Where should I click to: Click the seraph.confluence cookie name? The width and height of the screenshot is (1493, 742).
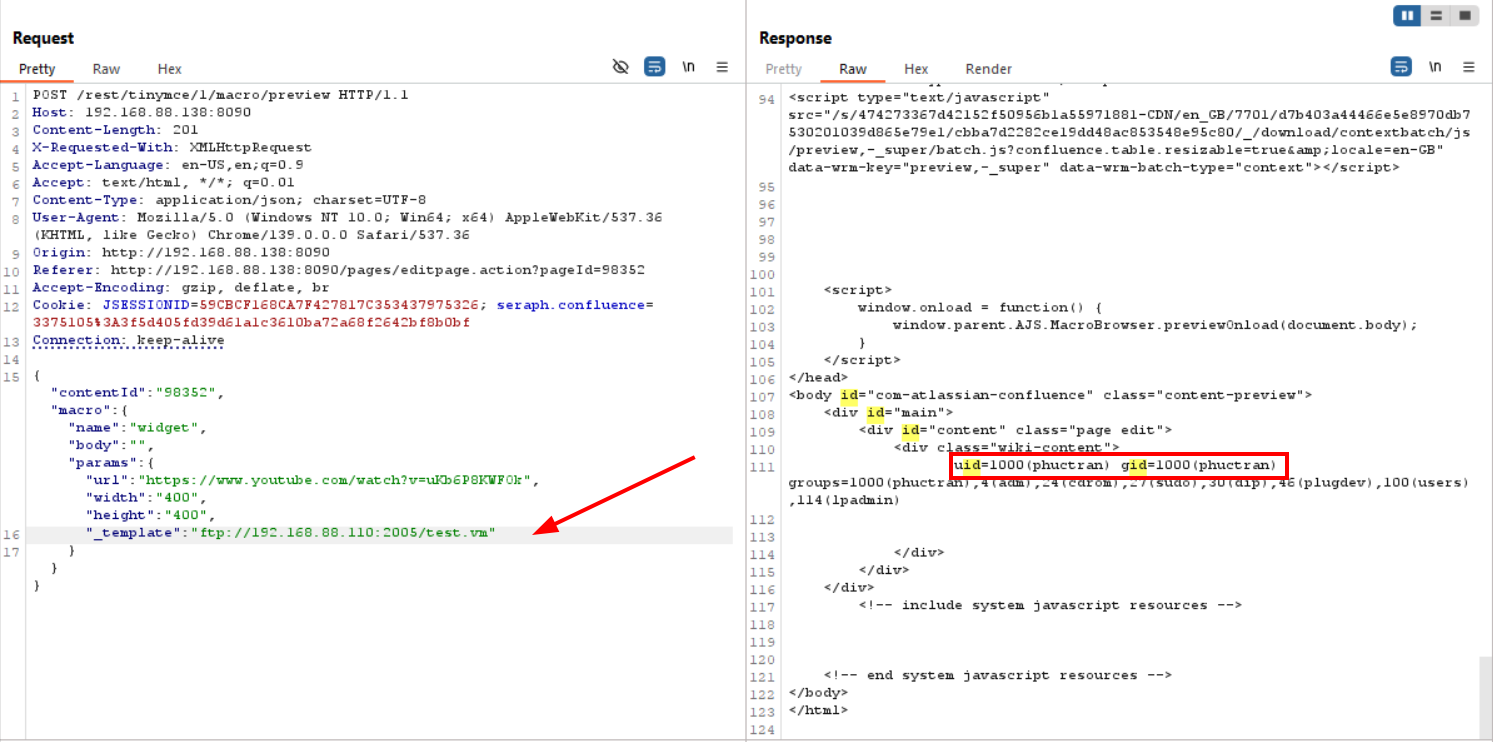(x=571, y=305)
